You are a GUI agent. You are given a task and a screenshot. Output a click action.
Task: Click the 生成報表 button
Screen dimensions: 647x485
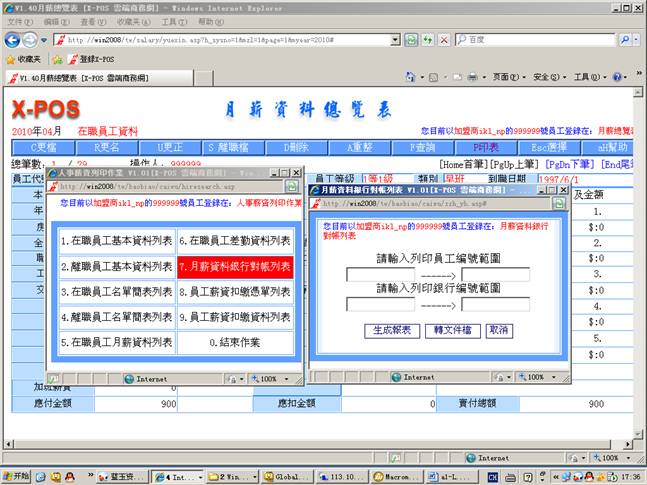tap(393, 330)
